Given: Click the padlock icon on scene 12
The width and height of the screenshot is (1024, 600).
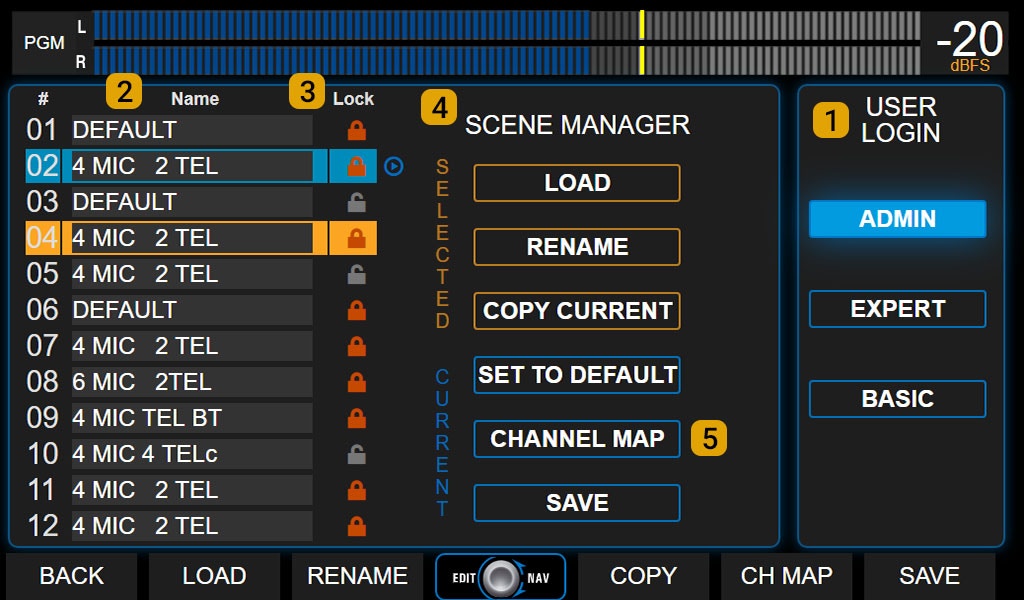Looking at the screenshot, I should [x=355, y=526].
